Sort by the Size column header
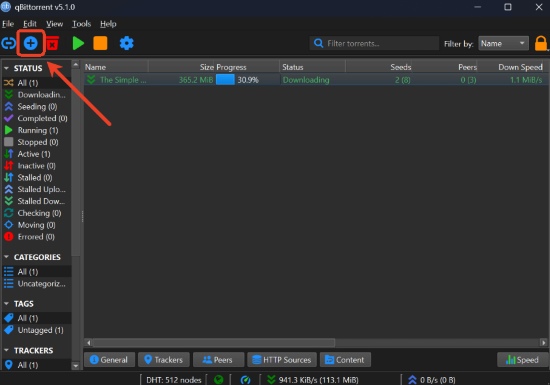The image size is (550, 385). coord(182,67)
